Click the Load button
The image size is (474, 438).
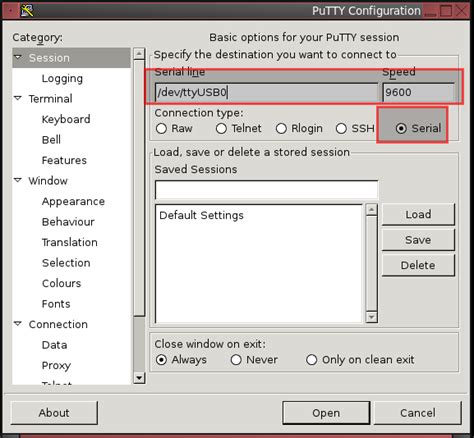pos(418,214)
